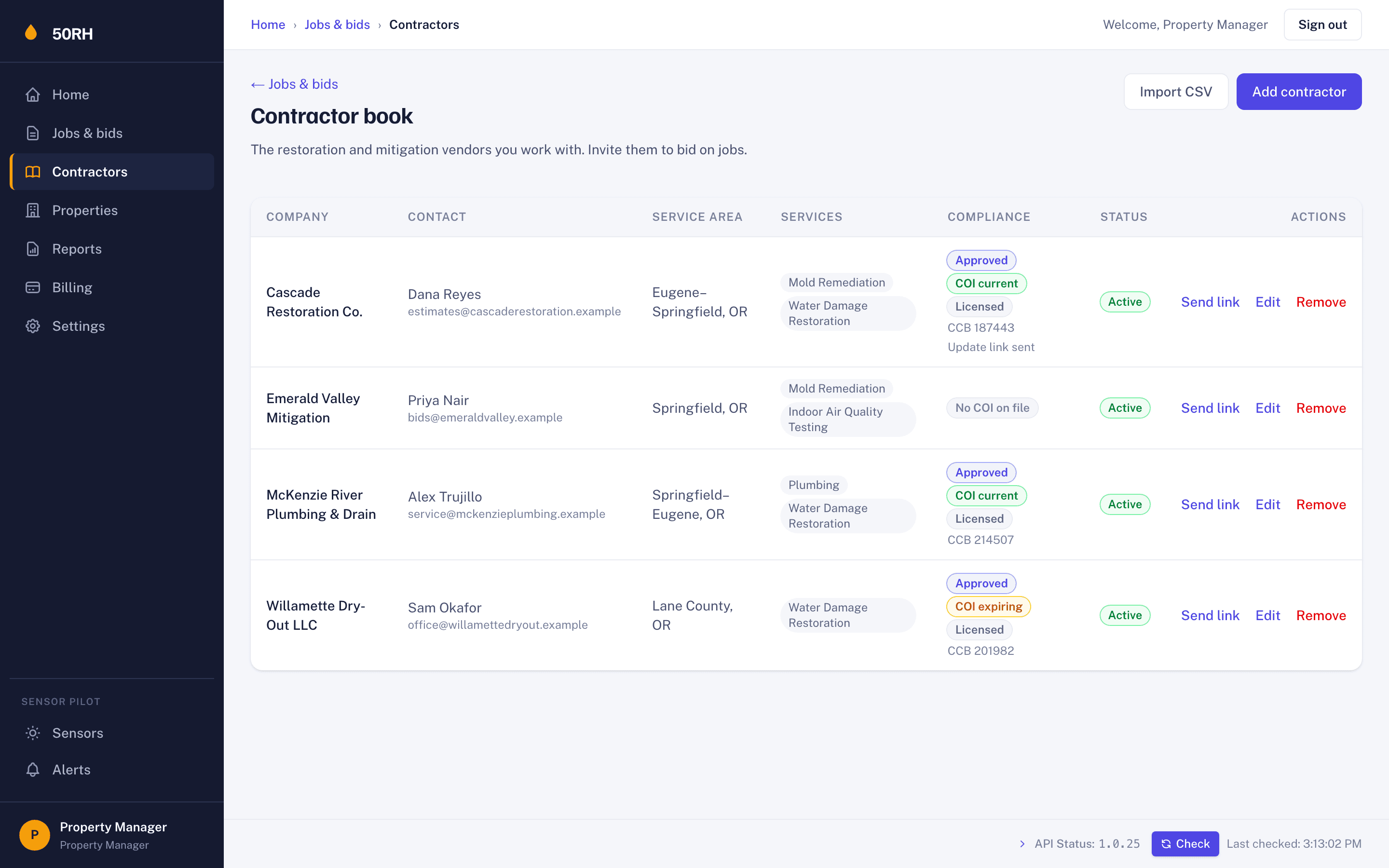
Task: Edit McKenzie River Plumbing & Drain
Action: (1267, 504)
